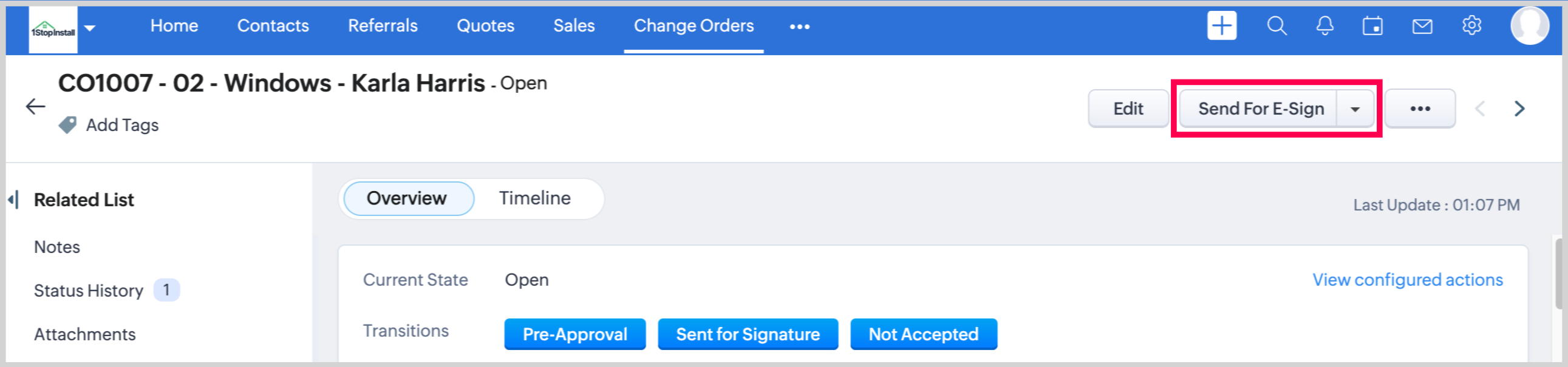Viewport: 1568px width, 367px height.
Task: Open the settings gear icon
Action: point(1471,26)
